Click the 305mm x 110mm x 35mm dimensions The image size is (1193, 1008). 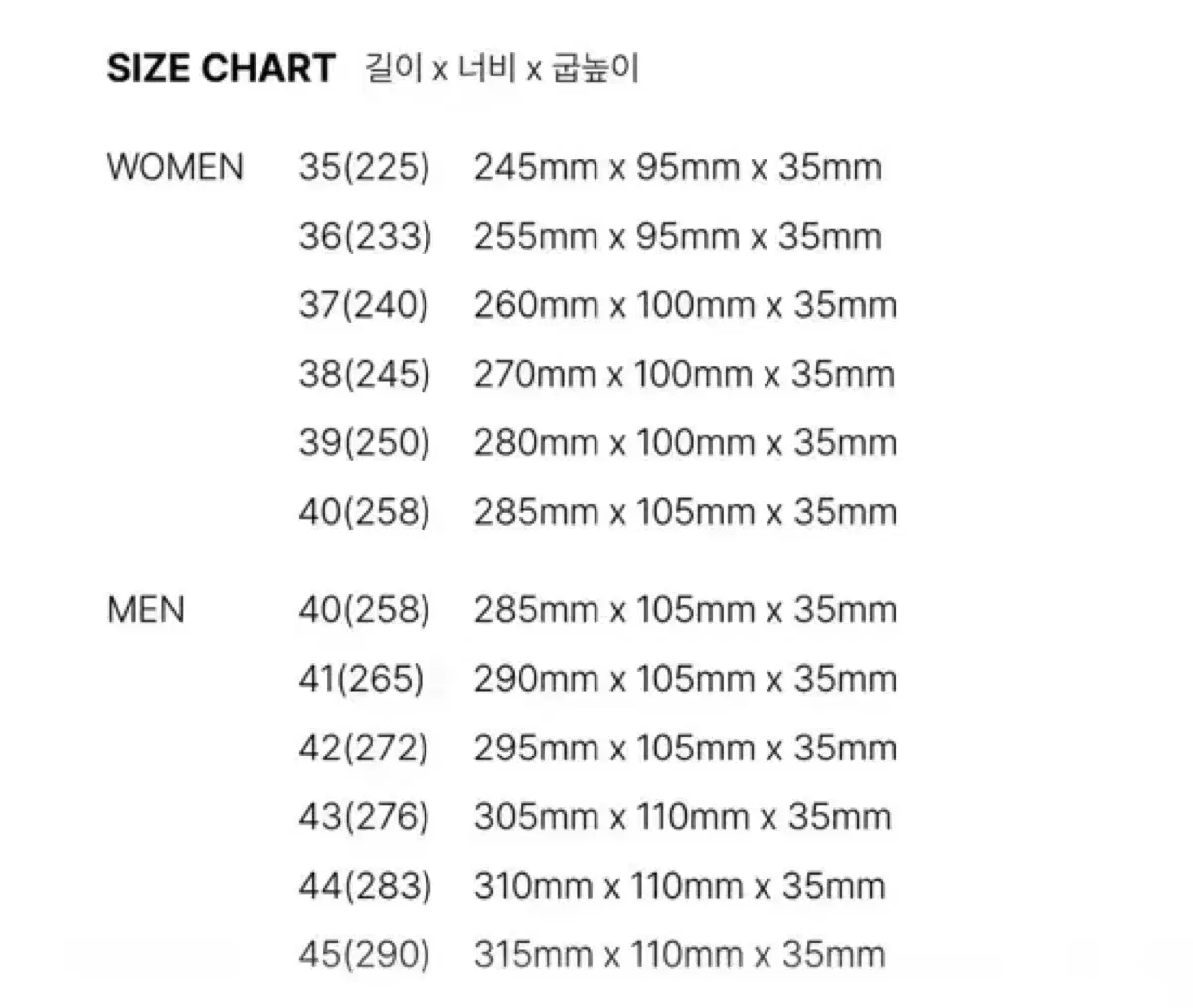click(x=682, y=817)
